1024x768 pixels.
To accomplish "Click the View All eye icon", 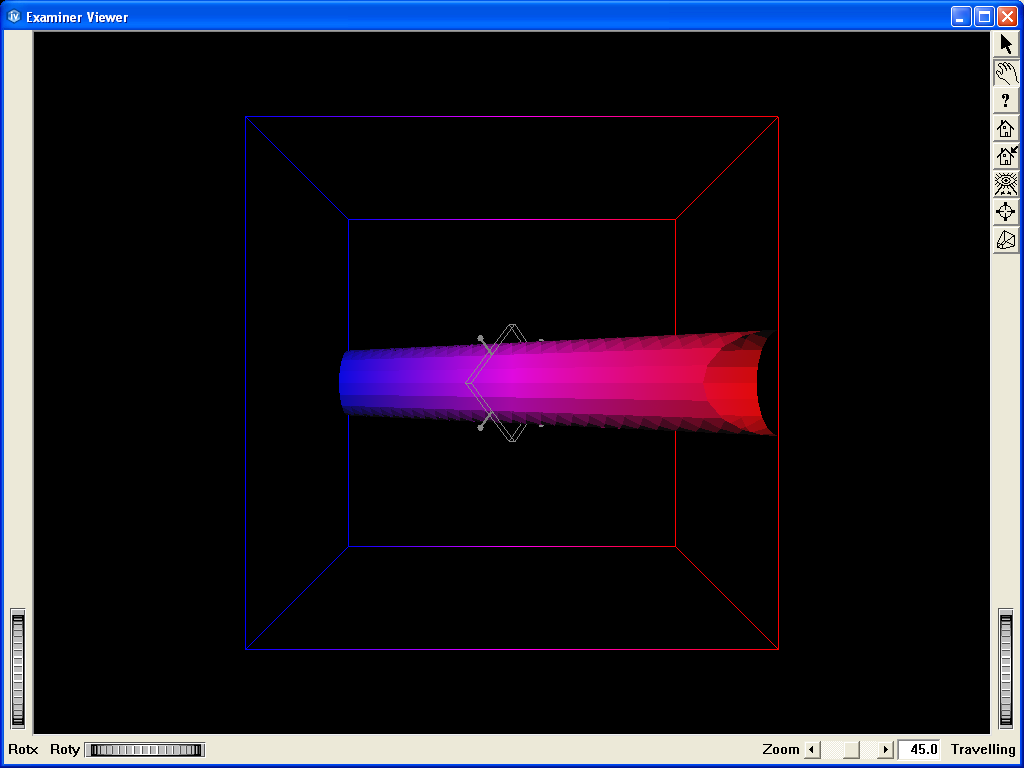I will 1005,184.
